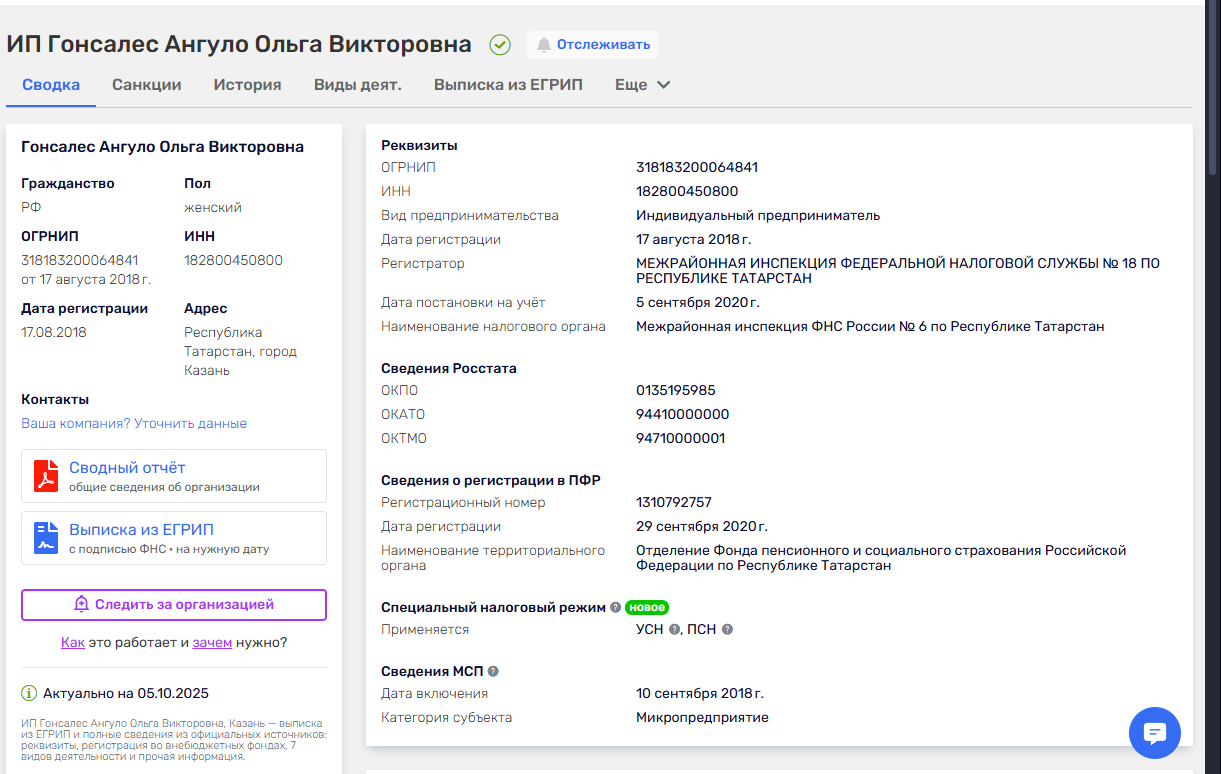Click the green новое badge
Image resolution: width=1221 pixels, height=774 pixels.
(647, 607)
